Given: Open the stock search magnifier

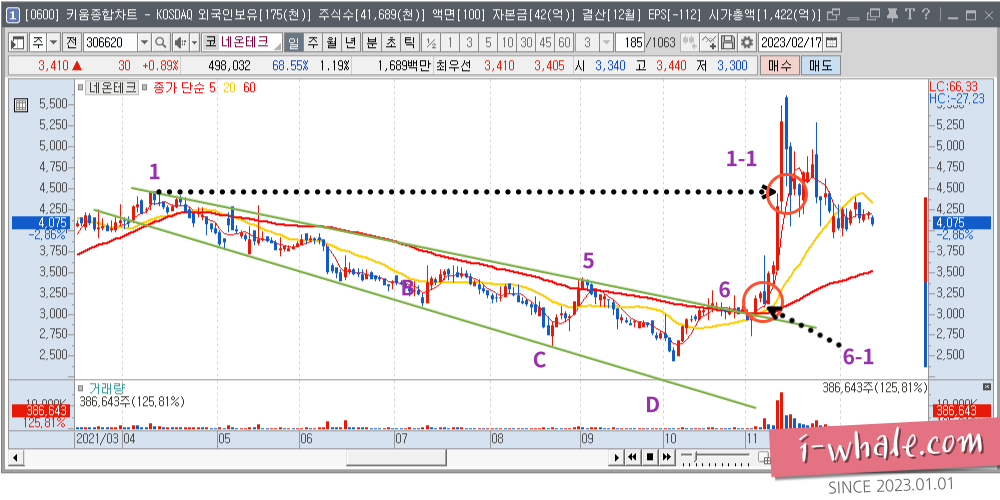Looking at the screenshot, I should [161, 43].
